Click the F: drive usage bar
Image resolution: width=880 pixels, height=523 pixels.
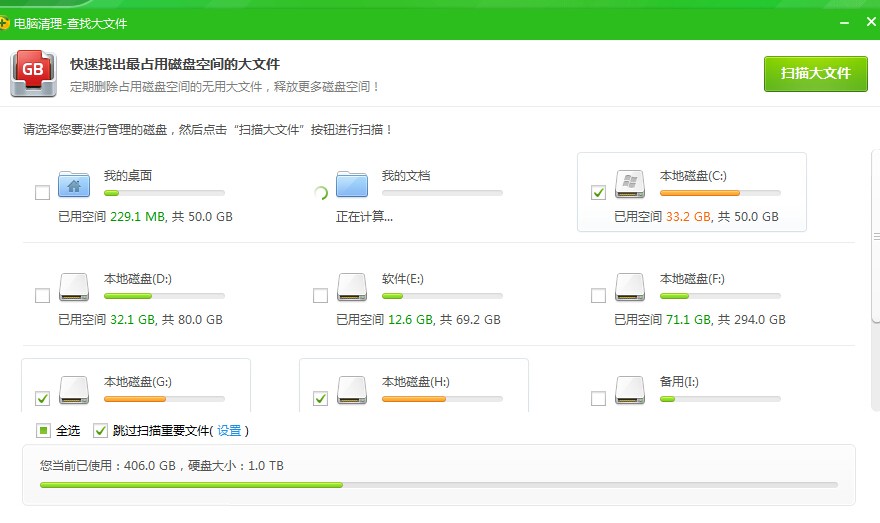720,296
